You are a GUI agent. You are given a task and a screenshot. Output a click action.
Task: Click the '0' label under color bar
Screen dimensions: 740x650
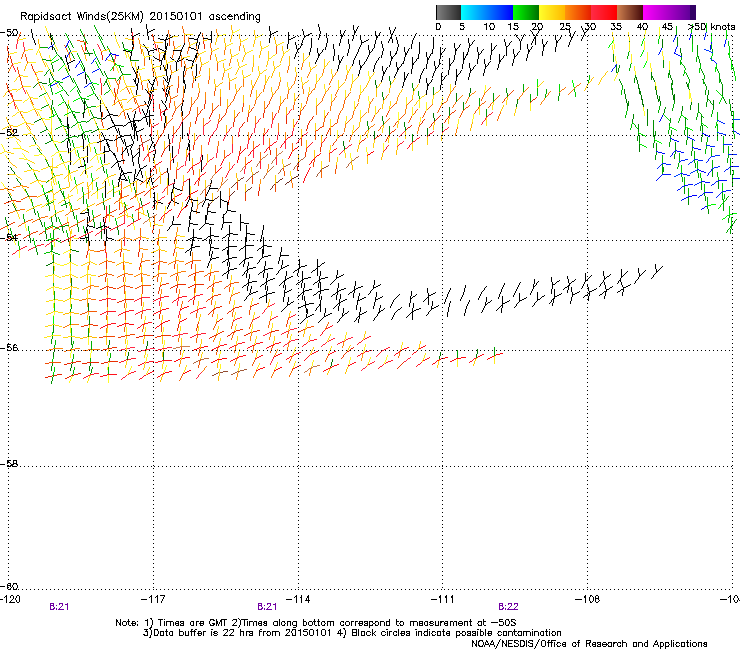click(438, 27)
